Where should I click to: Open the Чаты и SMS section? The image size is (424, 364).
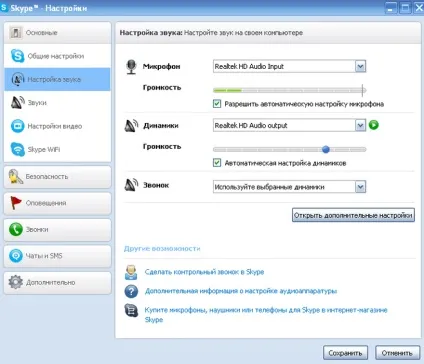point(57,256)
